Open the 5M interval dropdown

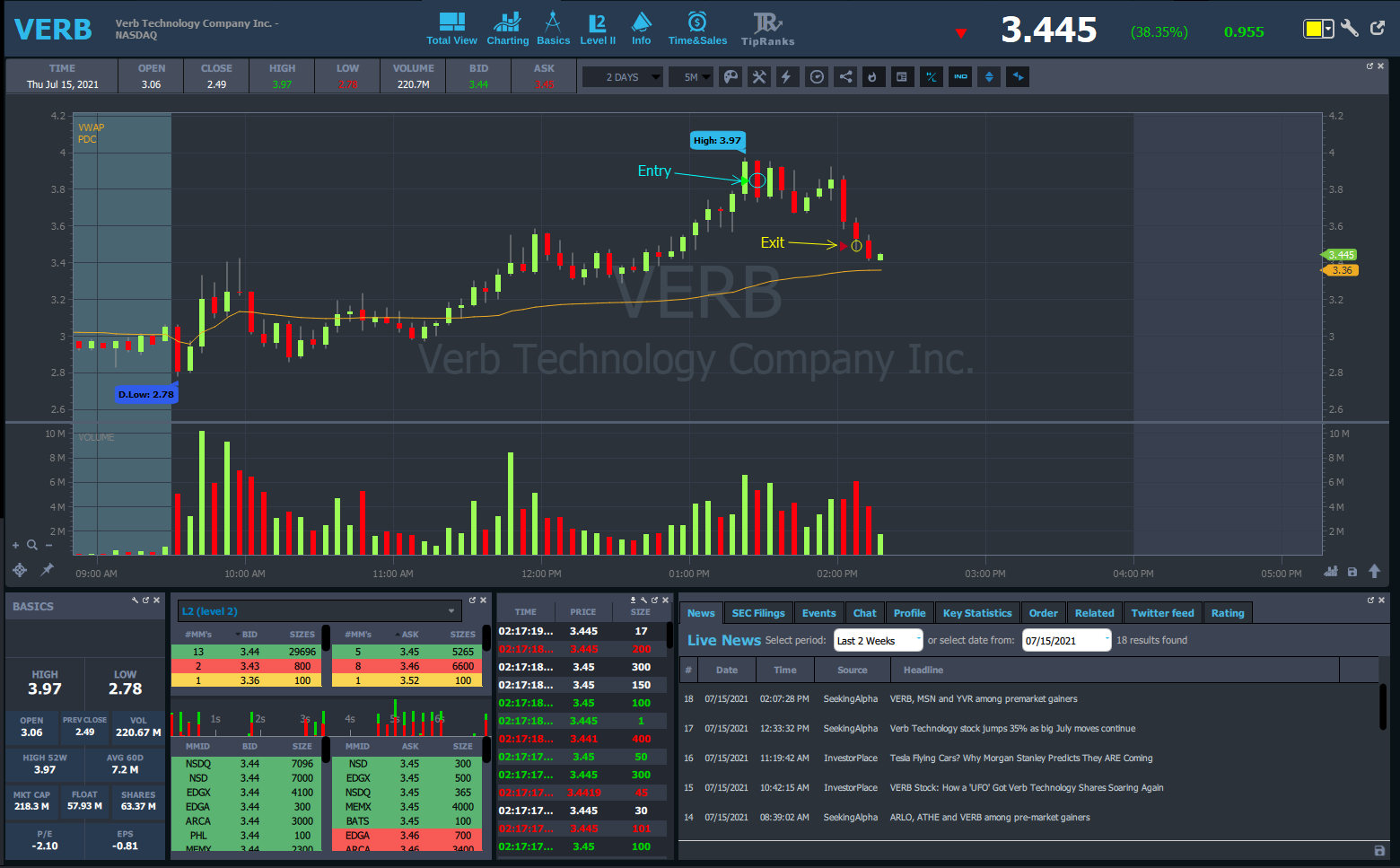pos(691,77)
